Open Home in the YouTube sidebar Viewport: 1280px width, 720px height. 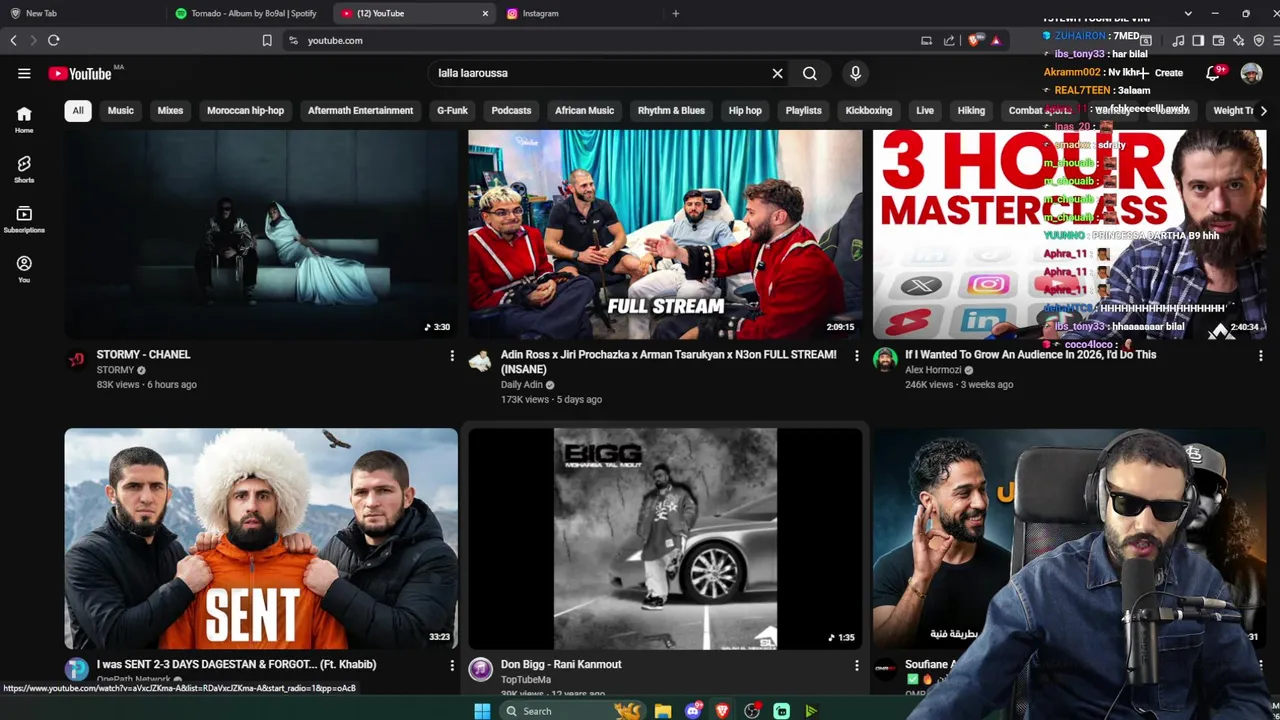24,120
